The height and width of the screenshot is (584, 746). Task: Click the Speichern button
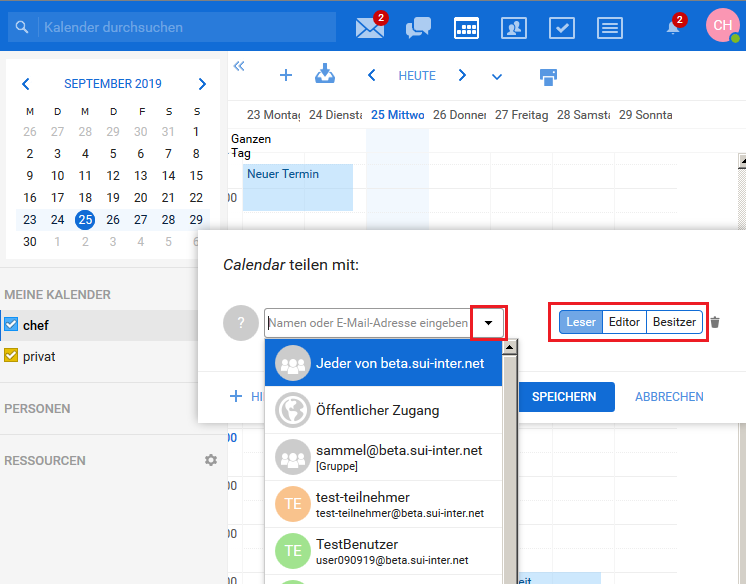tap(564, 397)
